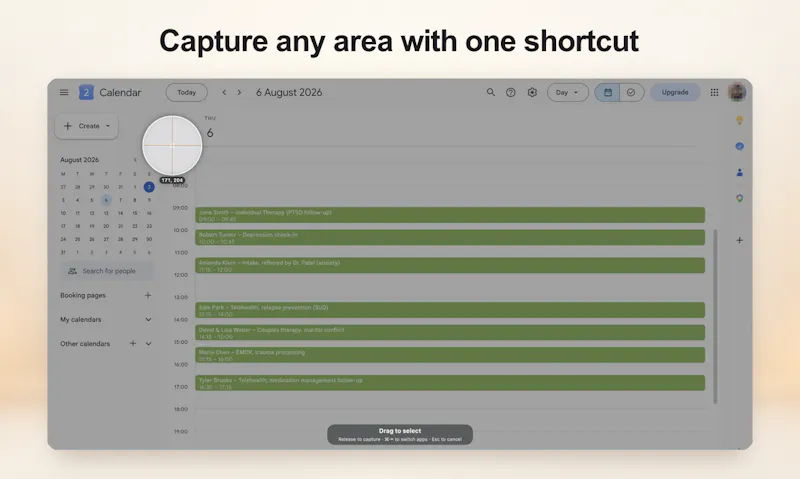The image size is (800, 479).
Task: Select August 31 in mini calendar
Action: (63, 252)
